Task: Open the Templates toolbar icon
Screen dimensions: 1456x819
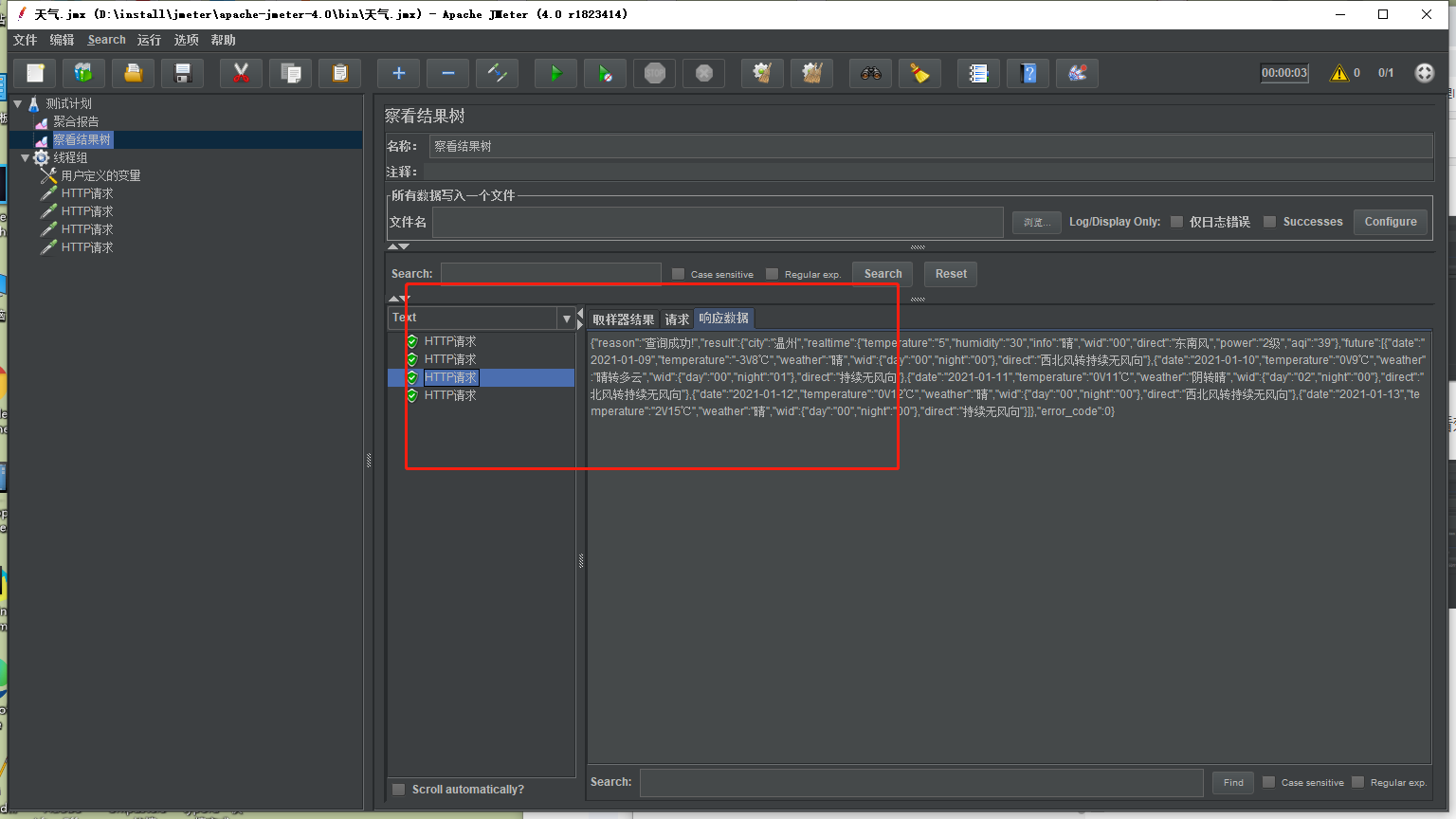Action: pyautogui.click(x=84, y=73)
